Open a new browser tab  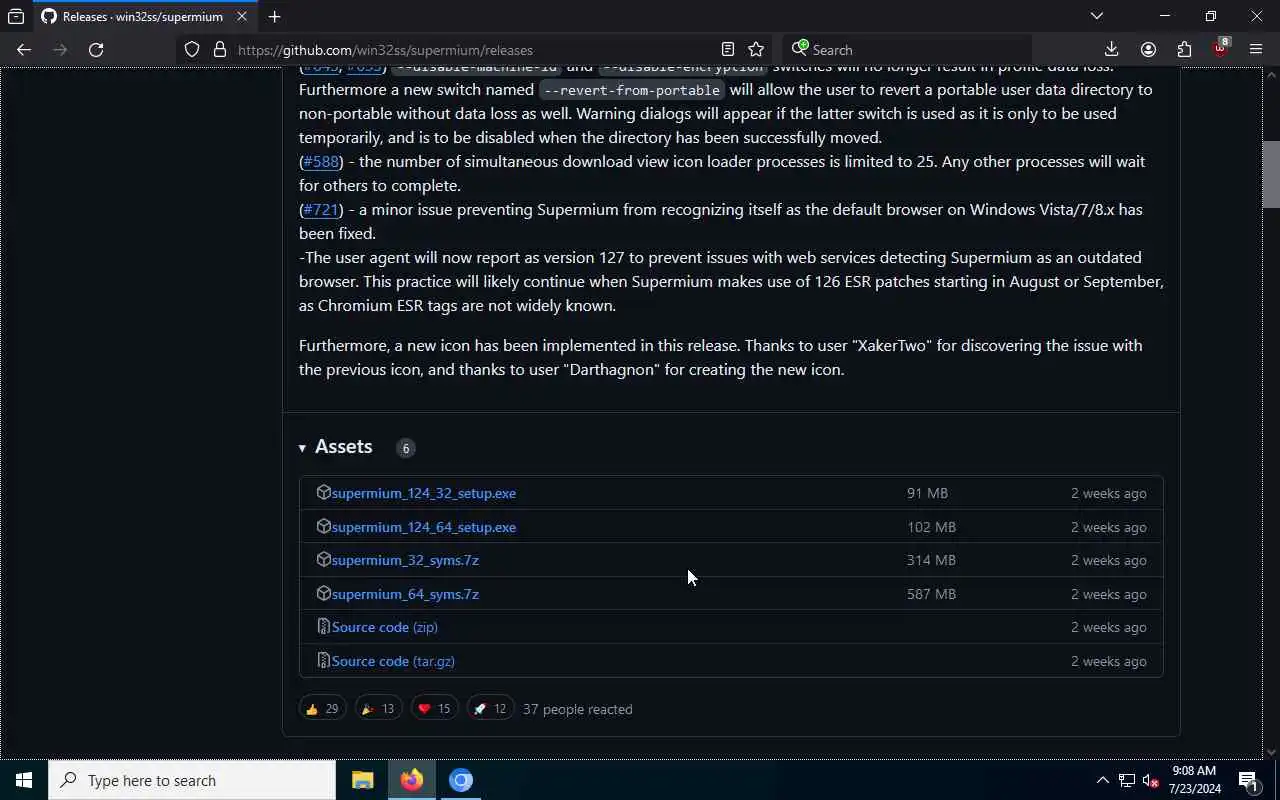coord(274,16)
